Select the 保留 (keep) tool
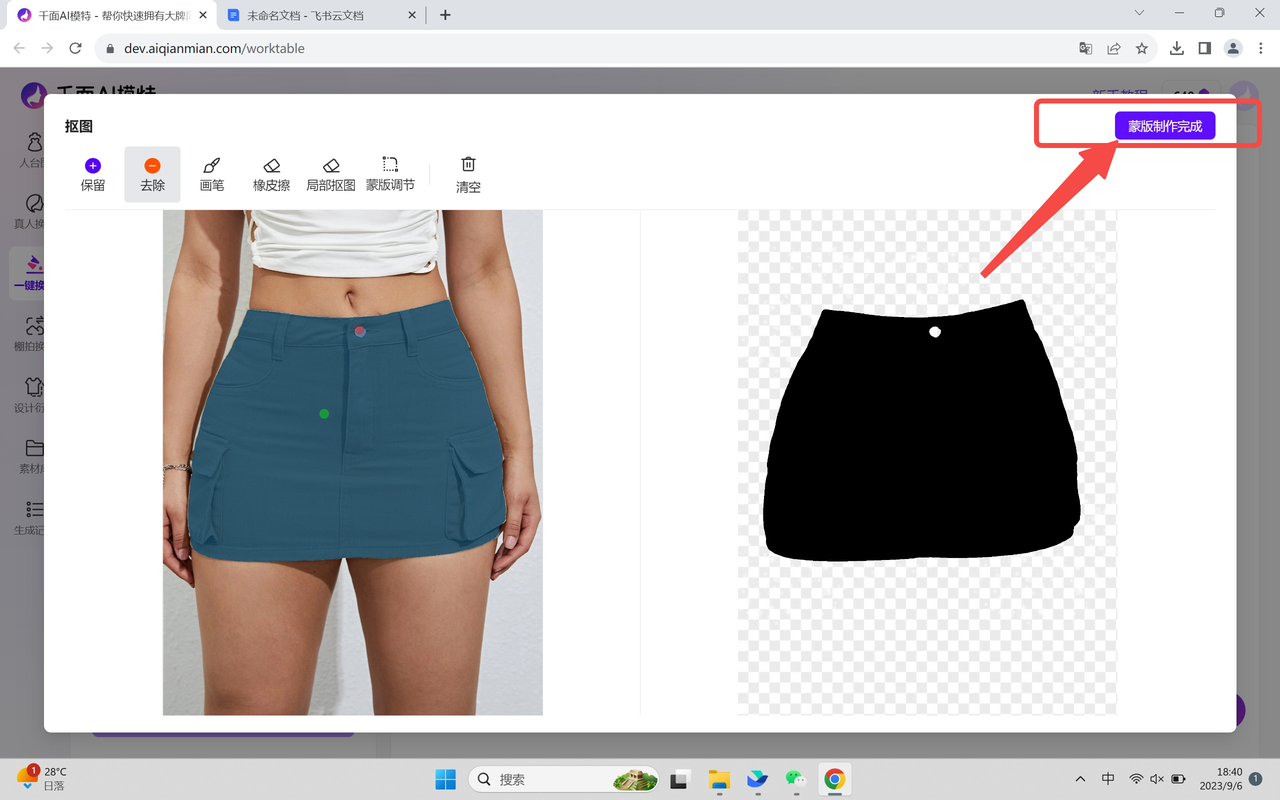This screenshot has width=1280, height=800. 93,174
